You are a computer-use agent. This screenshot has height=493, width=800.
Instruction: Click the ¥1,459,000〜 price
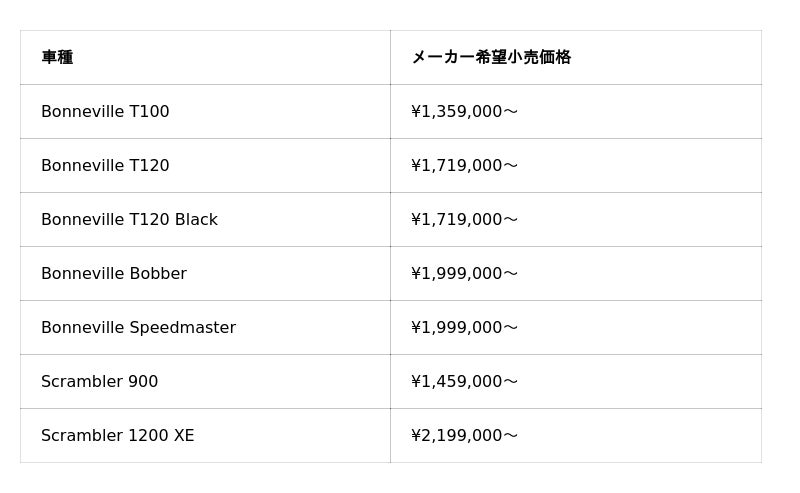click(464, 382)
